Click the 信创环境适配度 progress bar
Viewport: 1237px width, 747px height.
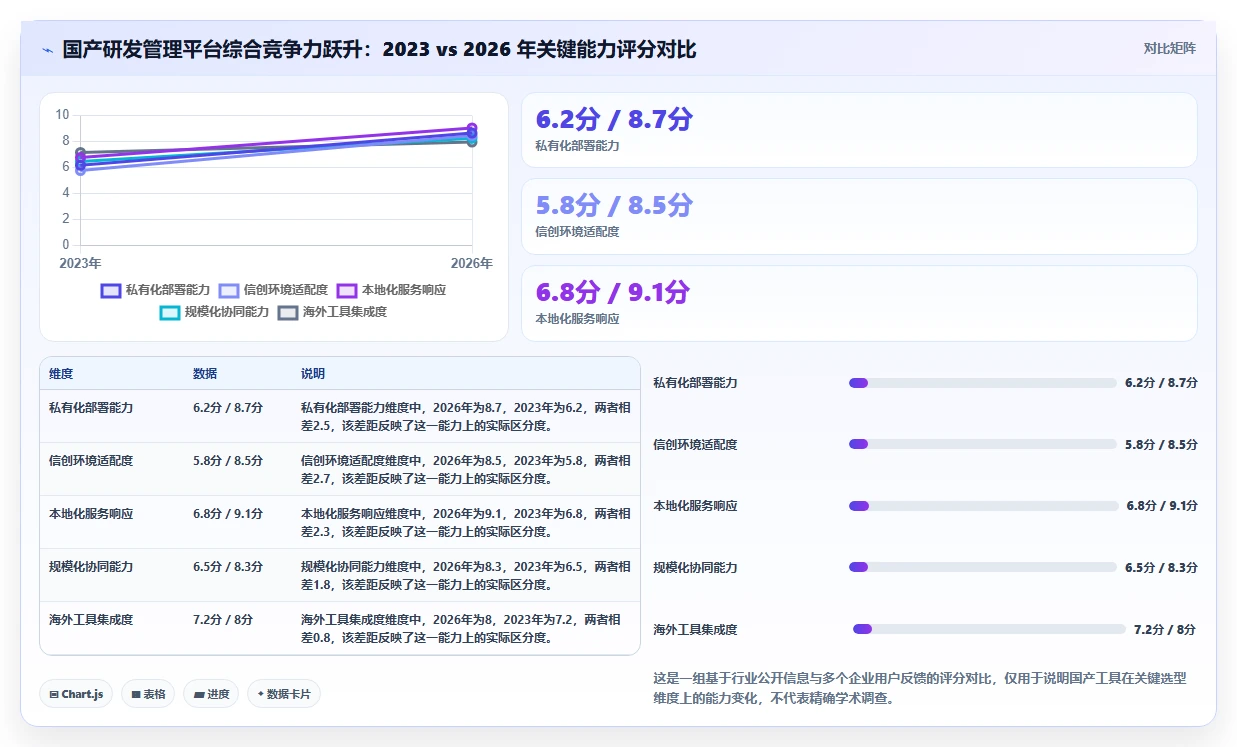coord(982,444)
